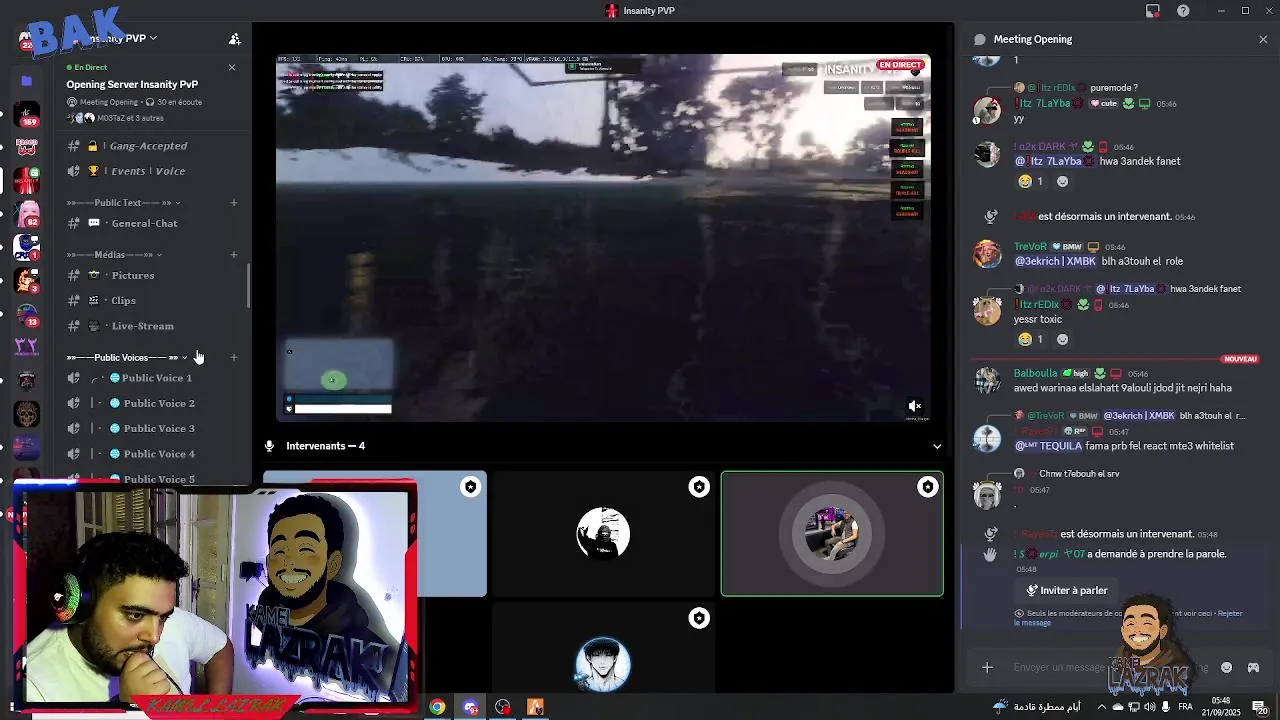Viewport: 1280px width, 720px height.
Task: Select the bottom anime avatar speaker tile
Action: coord(603,647)
